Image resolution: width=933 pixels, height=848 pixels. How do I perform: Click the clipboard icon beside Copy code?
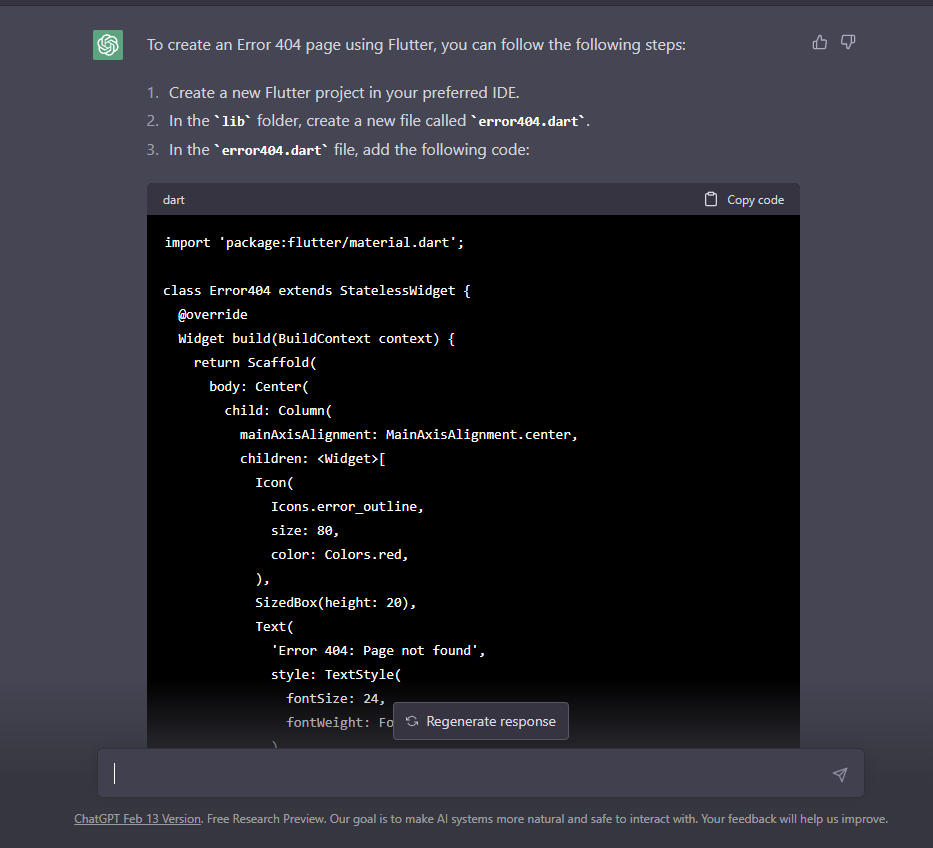click(x=710, y=199)
